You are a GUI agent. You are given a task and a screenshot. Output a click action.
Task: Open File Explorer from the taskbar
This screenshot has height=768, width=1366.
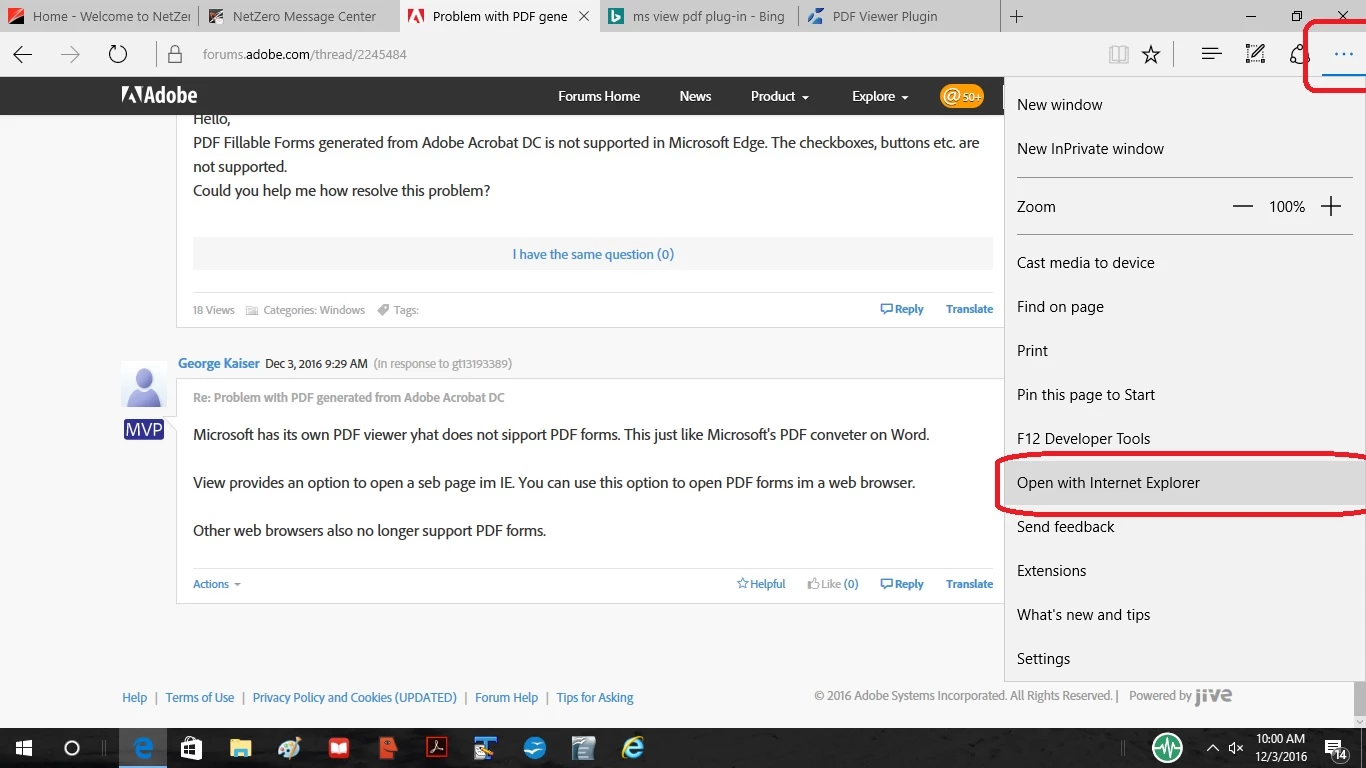tap(240, 748)
